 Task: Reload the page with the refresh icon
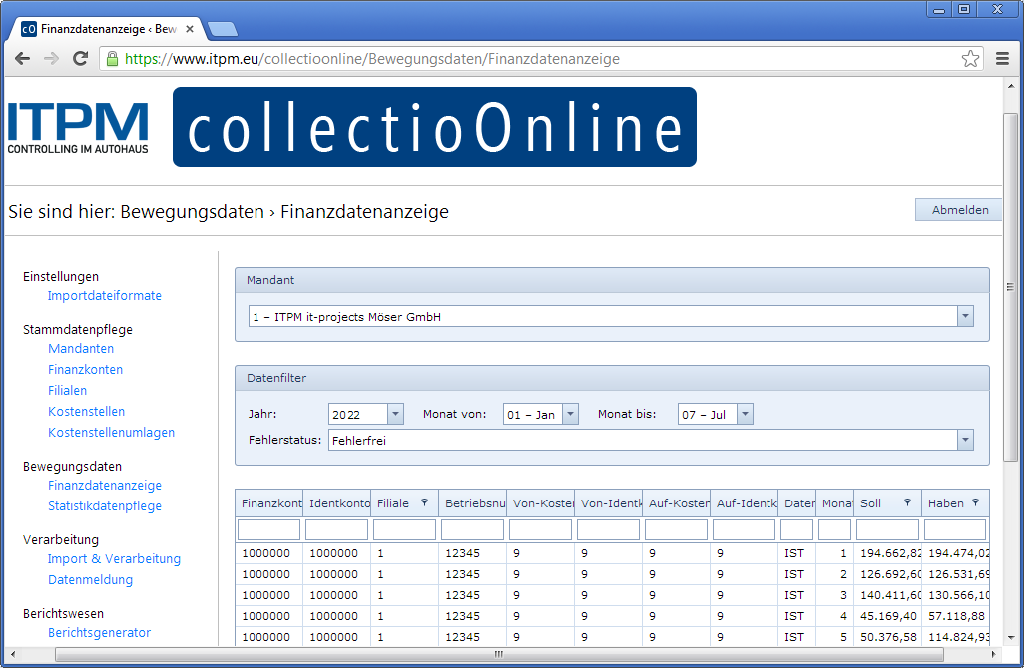[x=80, y=59]
